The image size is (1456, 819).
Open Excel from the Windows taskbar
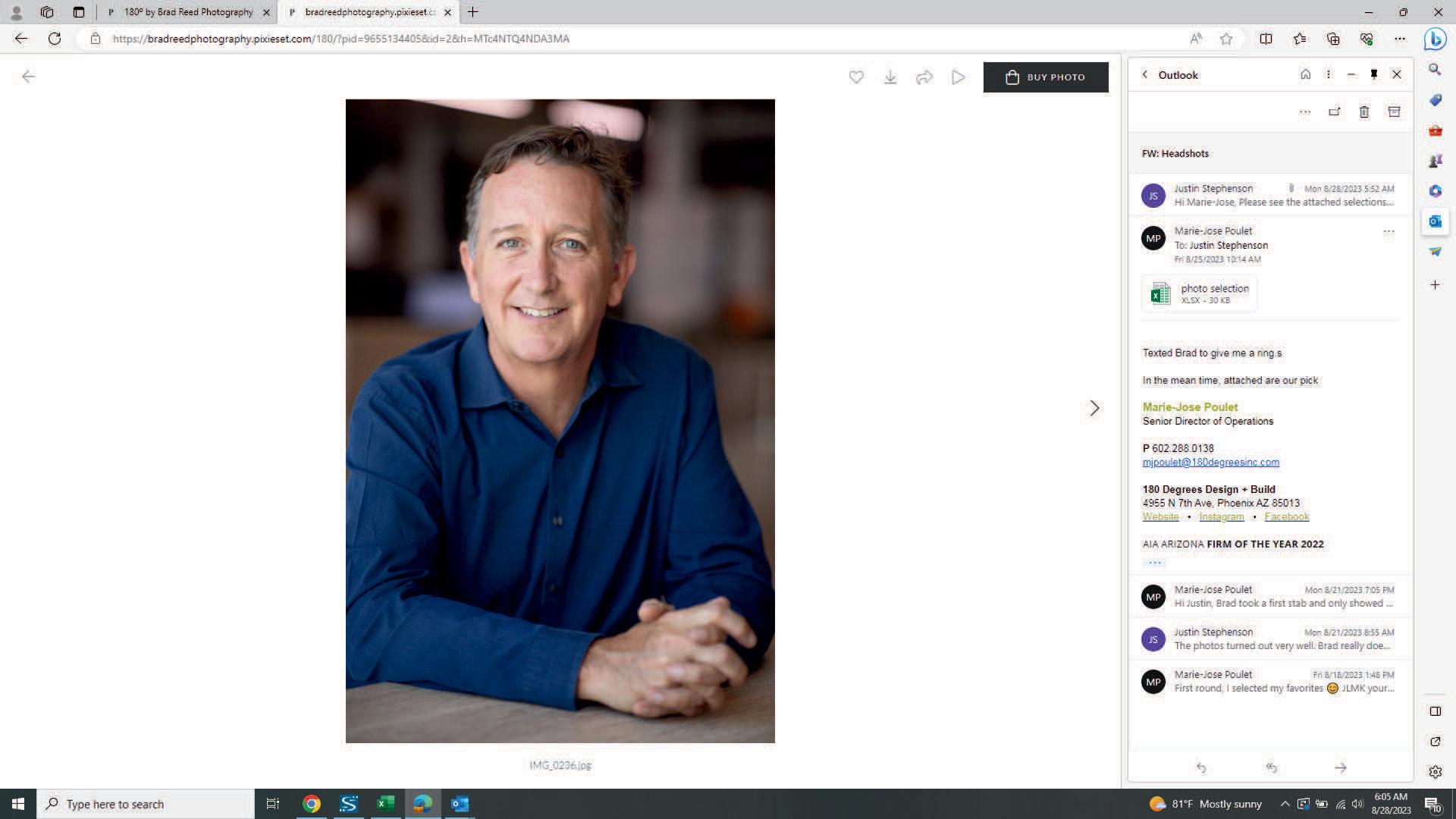385,804
